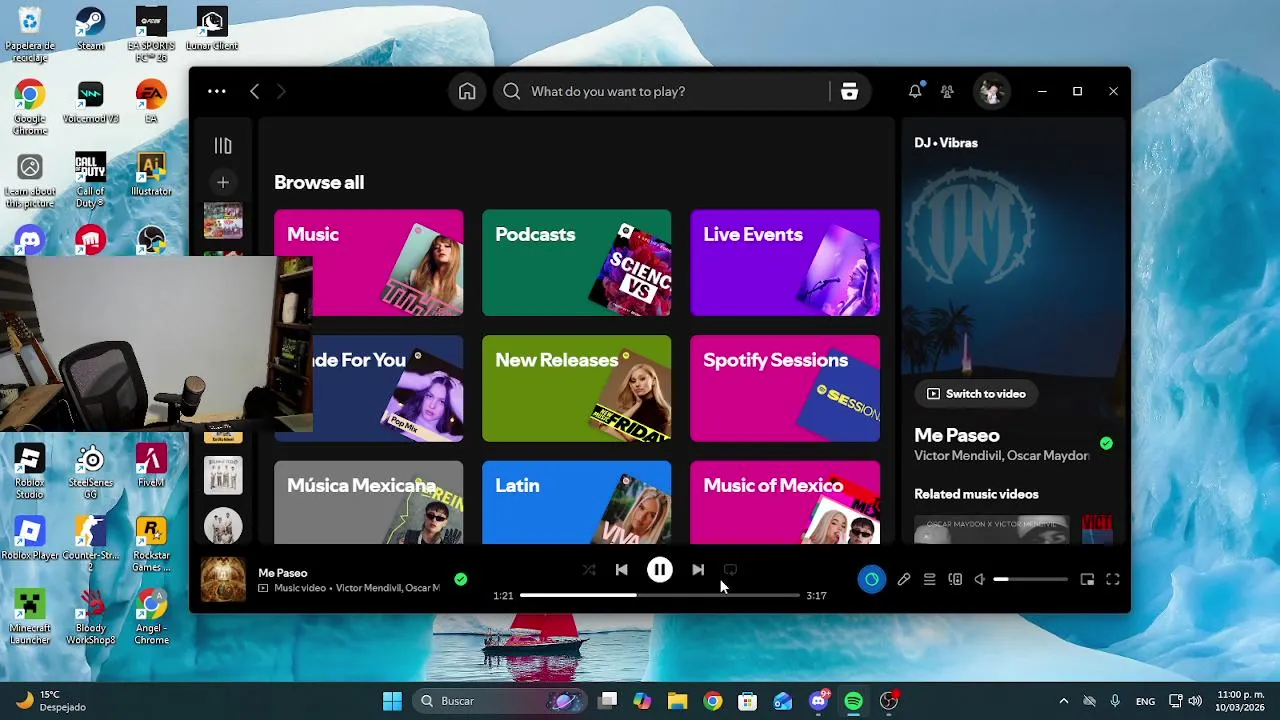Open lyrics microphone icon
The height and width of the screenshot is (720, 1280).
point(904,579)
